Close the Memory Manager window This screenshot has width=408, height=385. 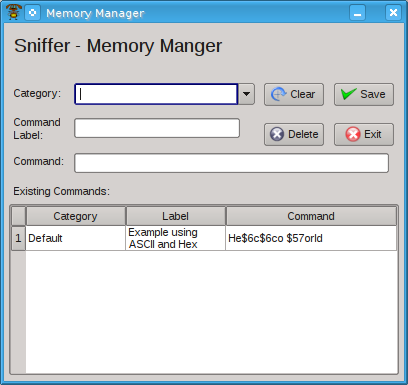point(393,13)
